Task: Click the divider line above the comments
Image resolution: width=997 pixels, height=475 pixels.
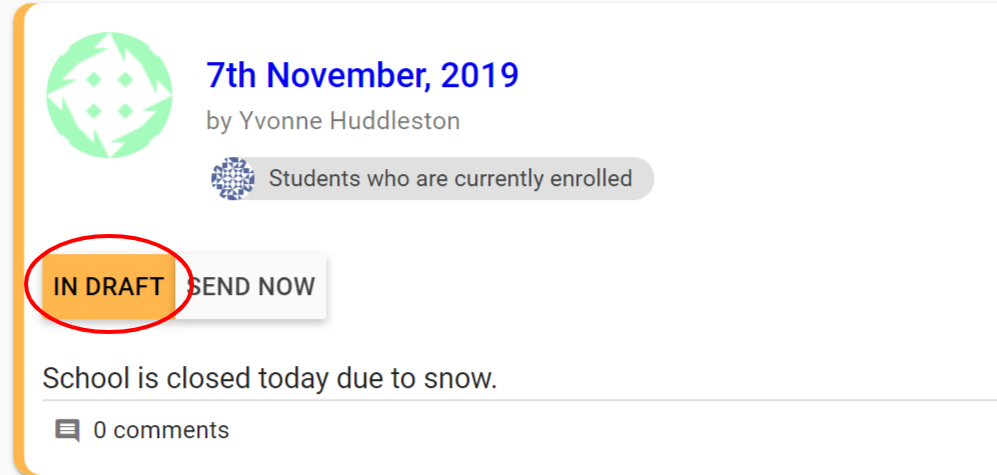Action: (x=519, y=400)
